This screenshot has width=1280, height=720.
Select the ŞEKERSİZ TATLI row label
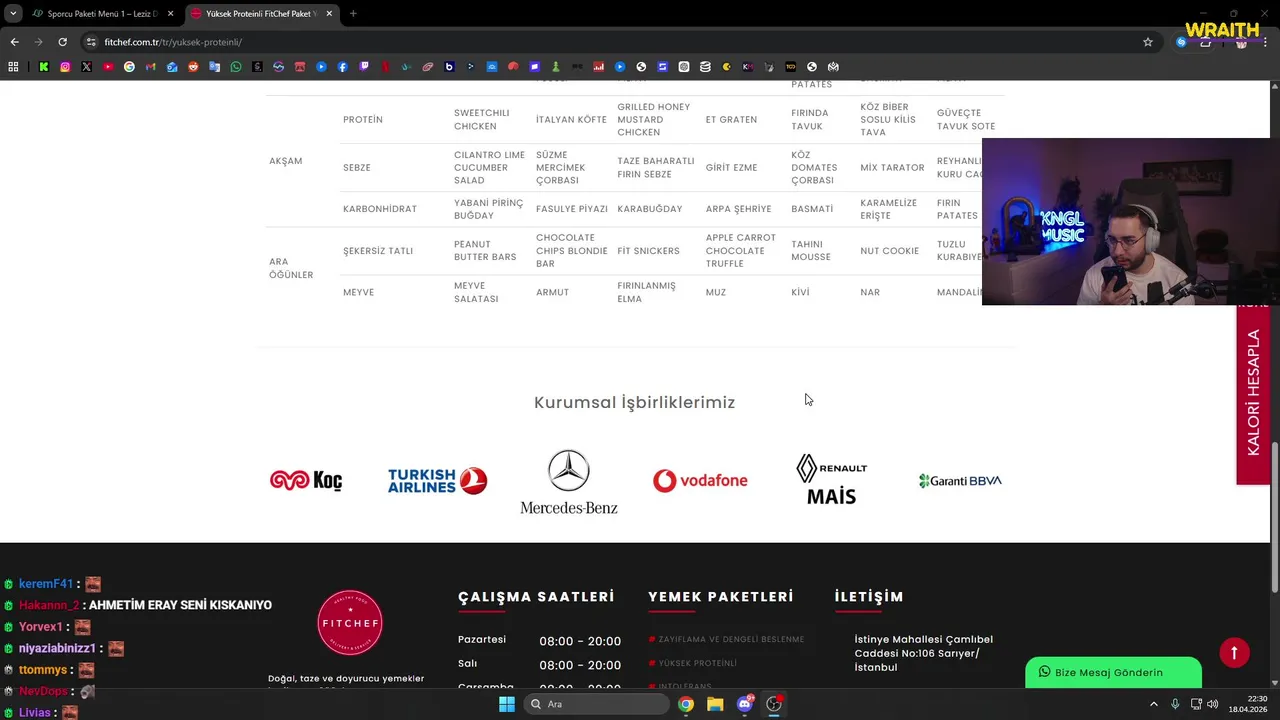click(x=378, y=251)
